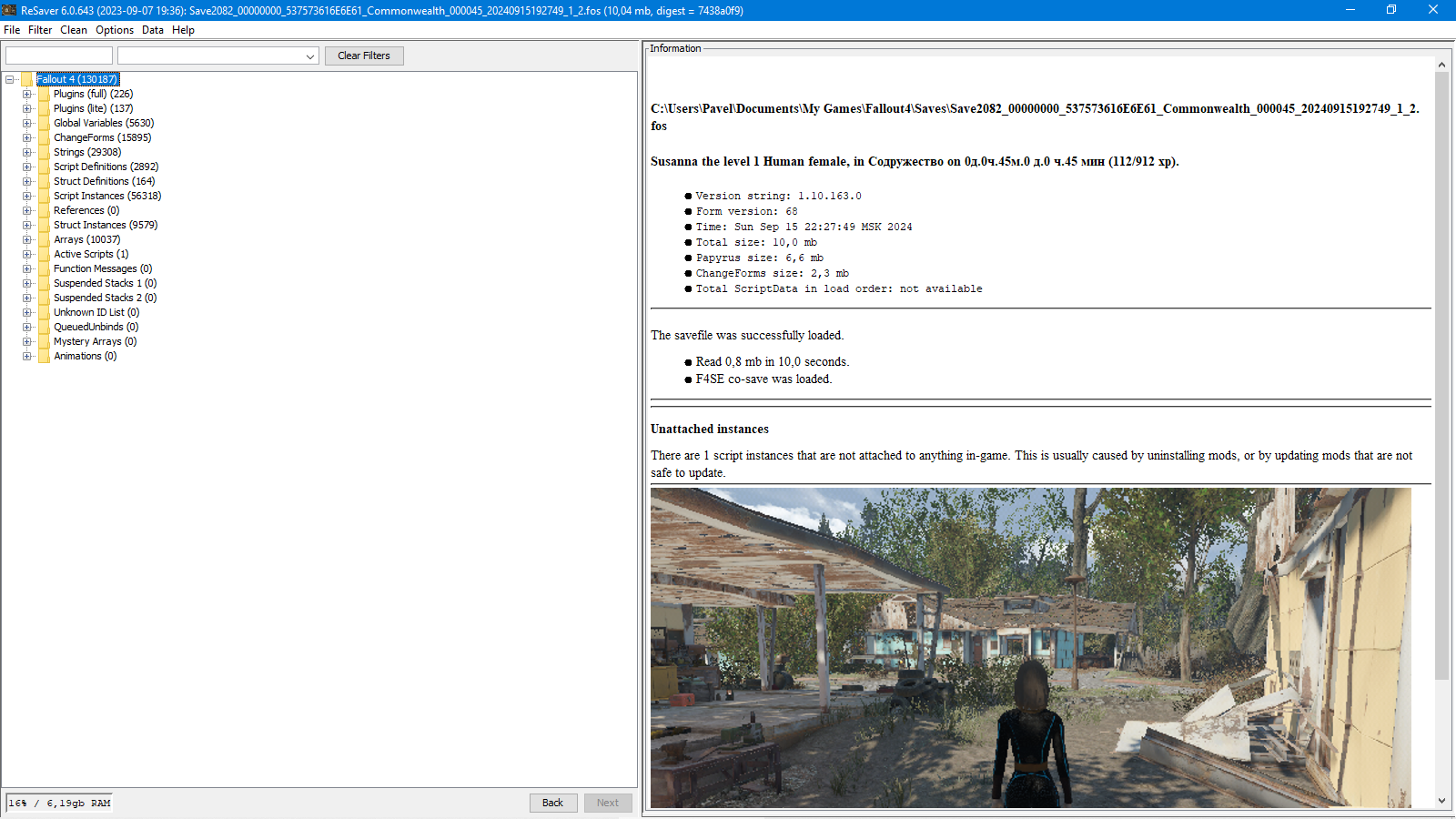Image resolution: width=1456 pixels, height=819 pixels.
Task: Click the Plugins (full) folder icon
Action: (x=44, y=94)
